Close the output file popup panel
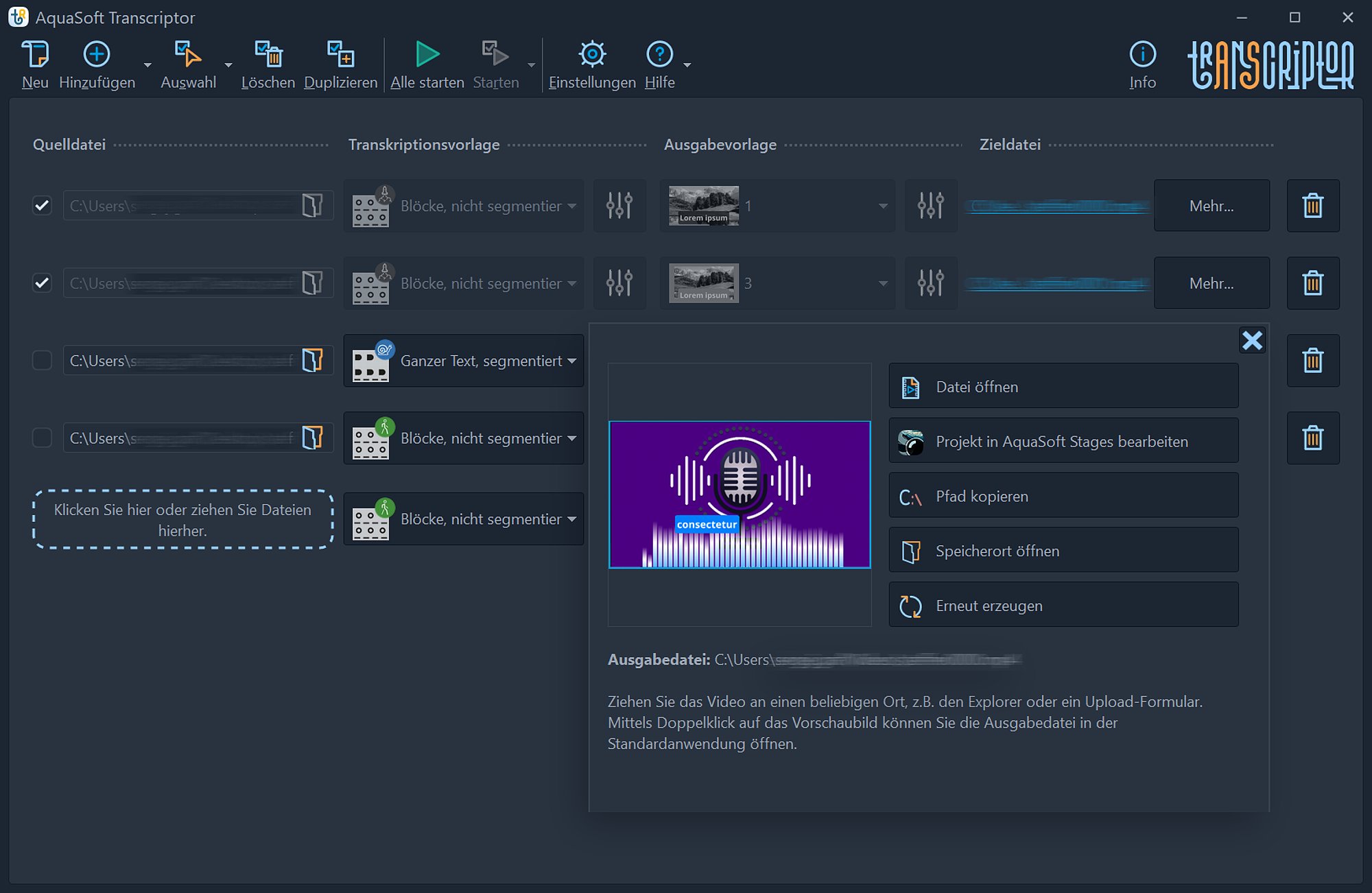The image size is (1372, 893). pyautogui.click(x=1253, y=340)
